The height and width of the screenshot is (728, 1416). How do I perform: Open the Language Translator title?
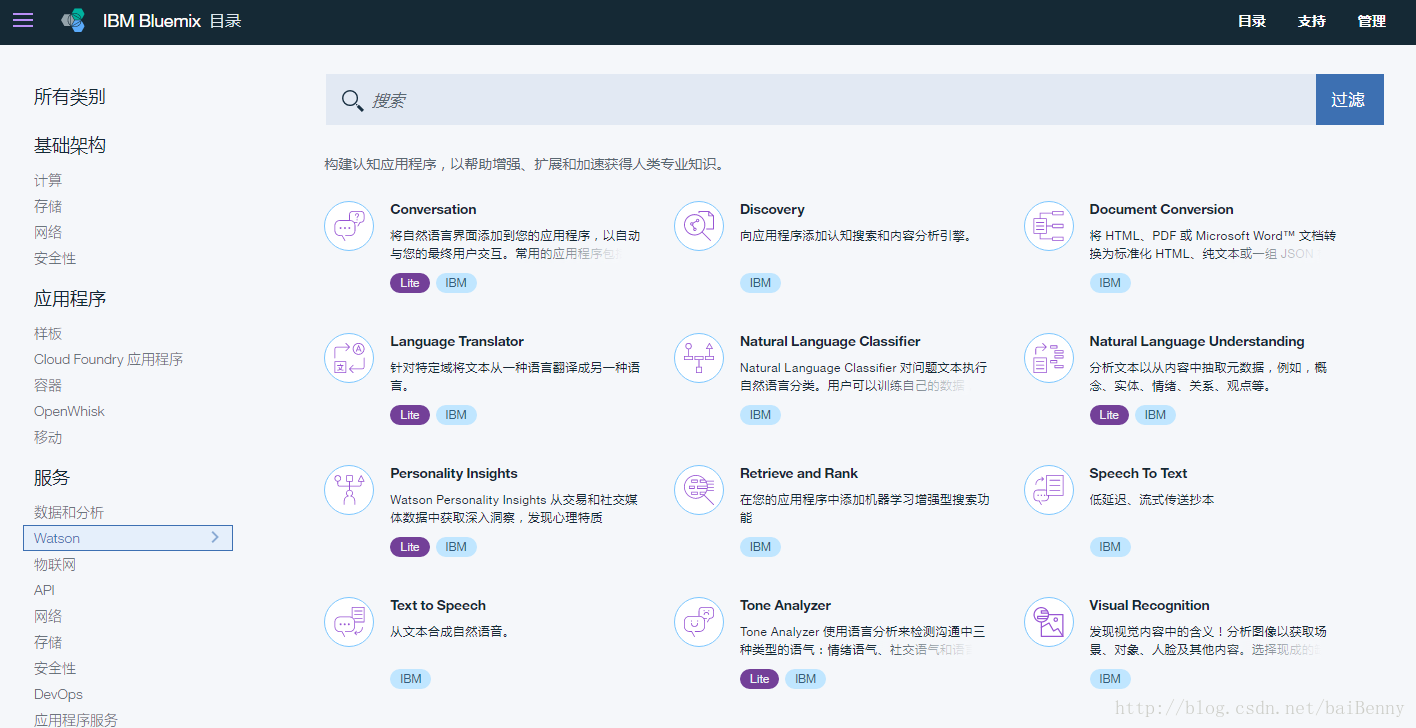pos(457,341)
